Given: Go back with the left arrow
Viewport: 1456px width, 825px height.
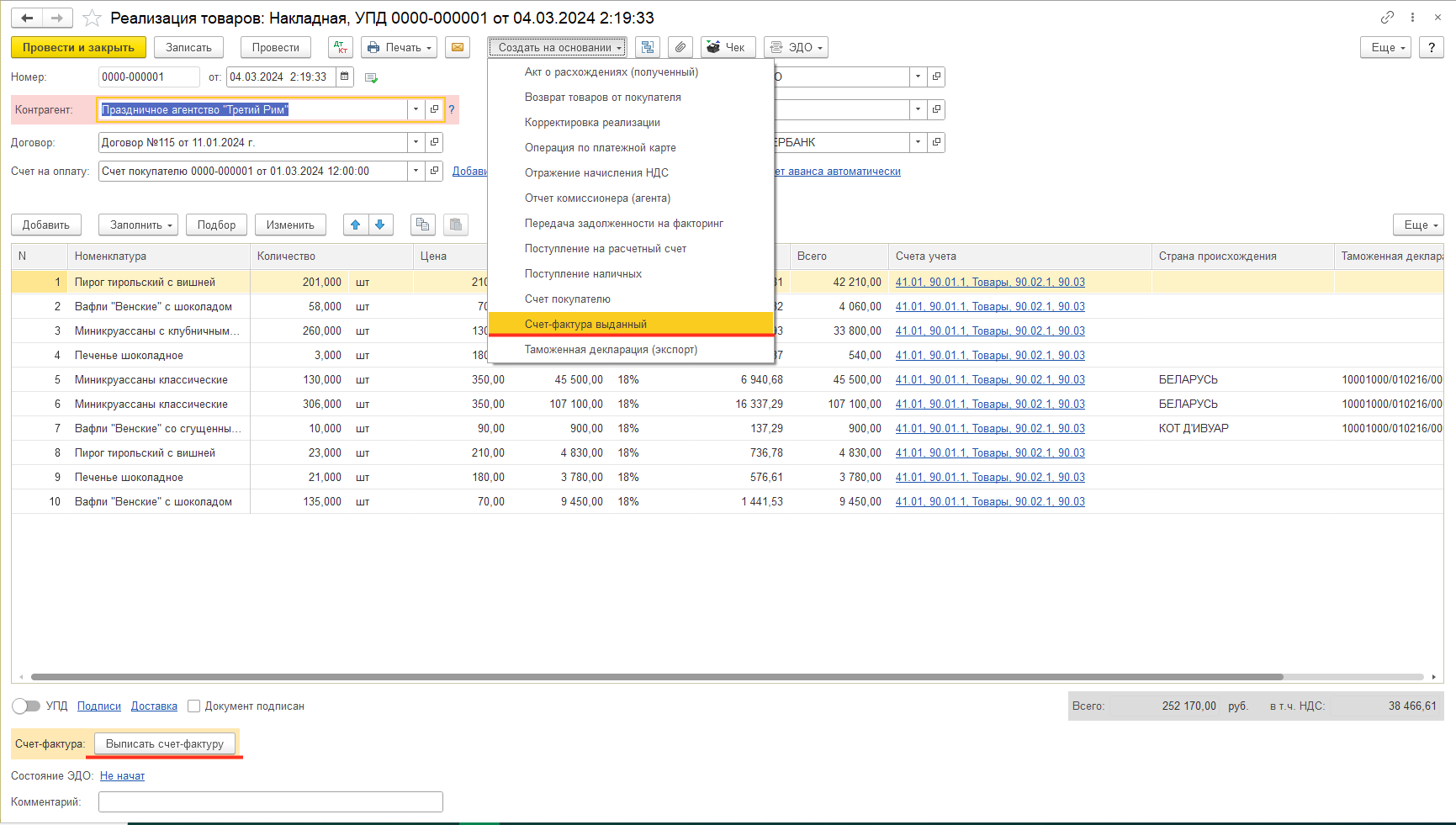Looking at the screenshot, I should pyautogui.click(x=27, y=18).
